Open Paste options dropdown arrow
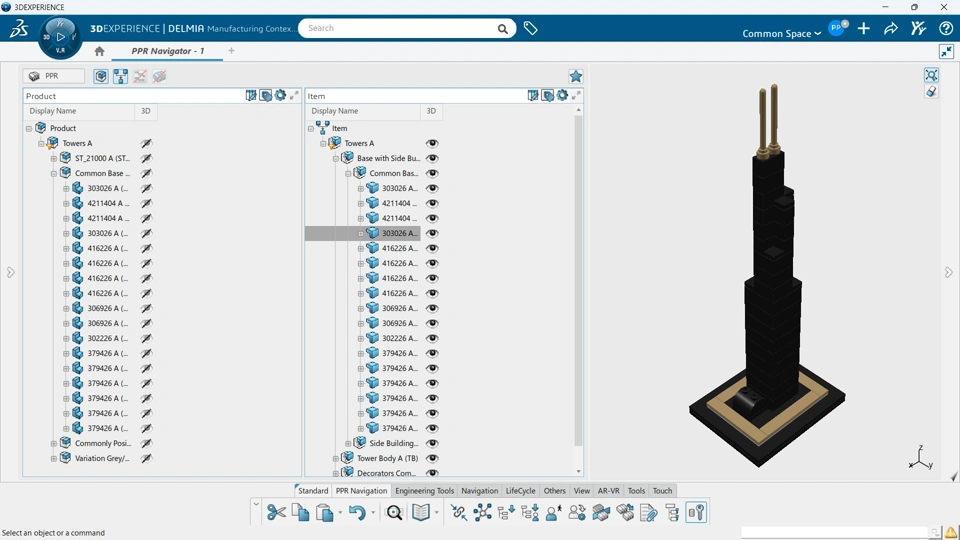960x540 pixels. click(x=340, y=512)
